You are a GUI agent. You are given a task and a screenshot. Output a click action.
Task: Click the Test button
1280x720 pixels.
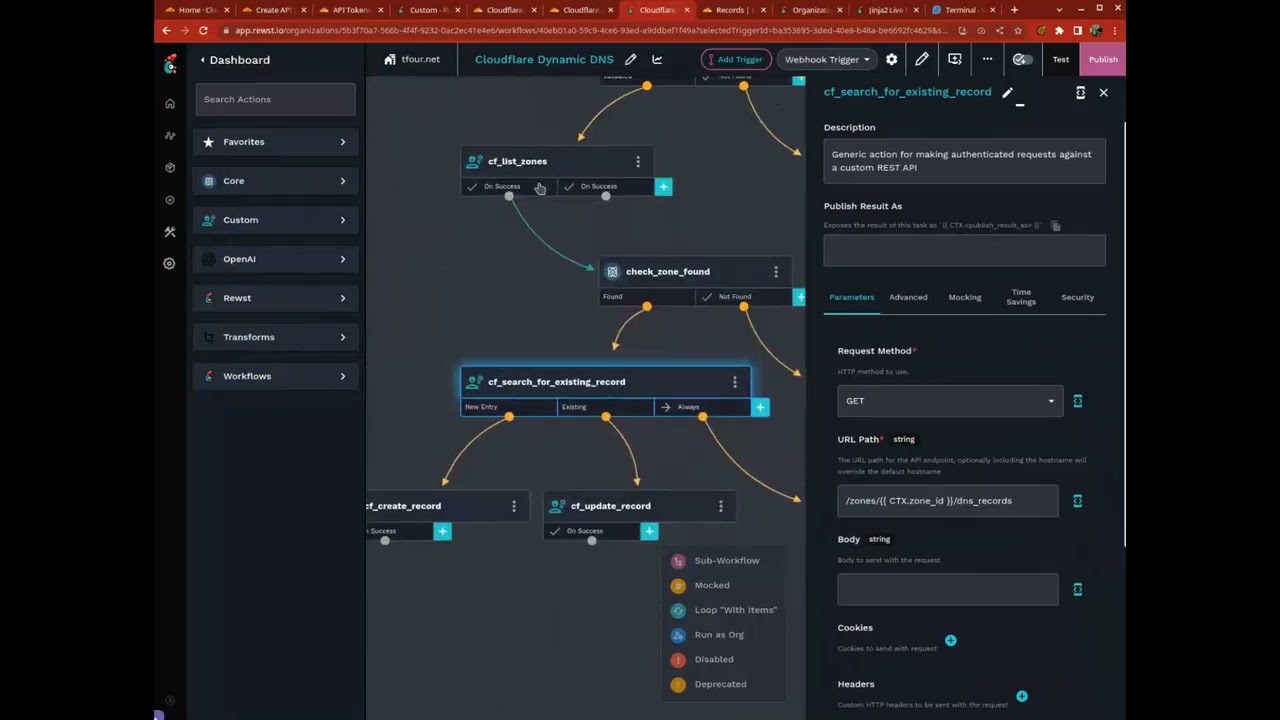click(x=1060, y=59)
